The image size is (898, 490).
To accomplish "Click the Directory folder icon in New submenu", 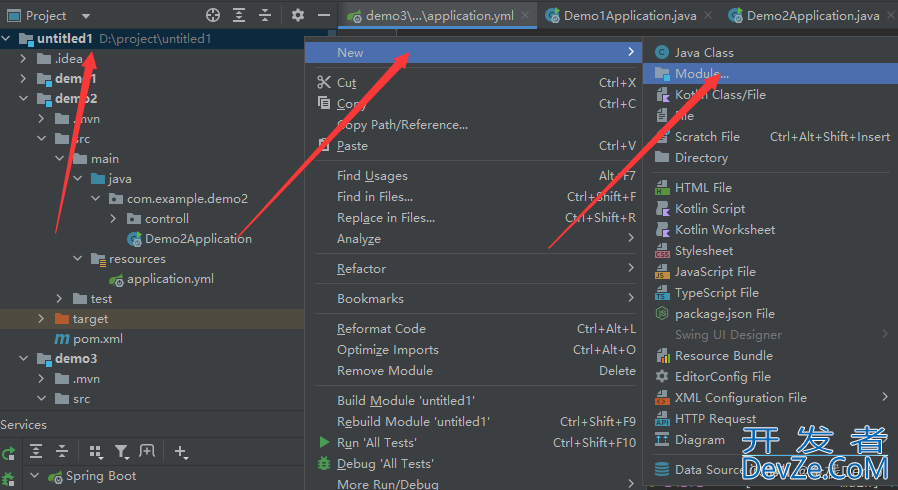I will coord(662,157).
